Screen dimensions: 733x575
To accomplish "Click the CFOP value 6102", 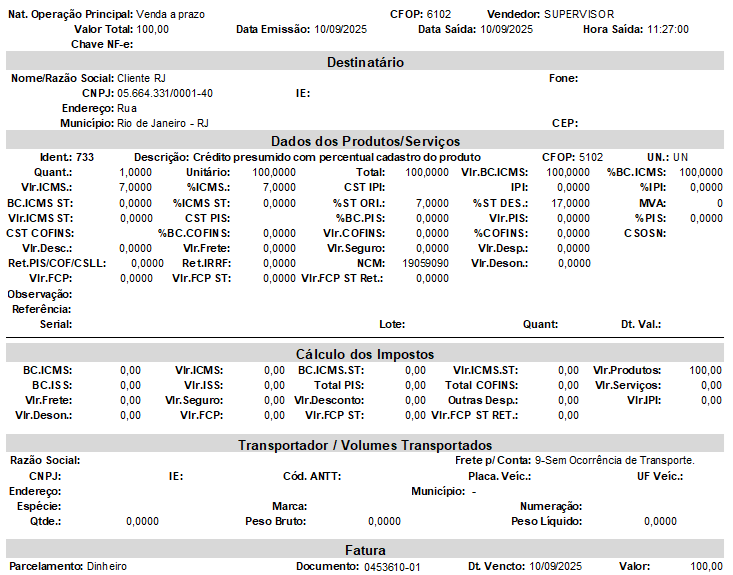I will coord(439,15).
